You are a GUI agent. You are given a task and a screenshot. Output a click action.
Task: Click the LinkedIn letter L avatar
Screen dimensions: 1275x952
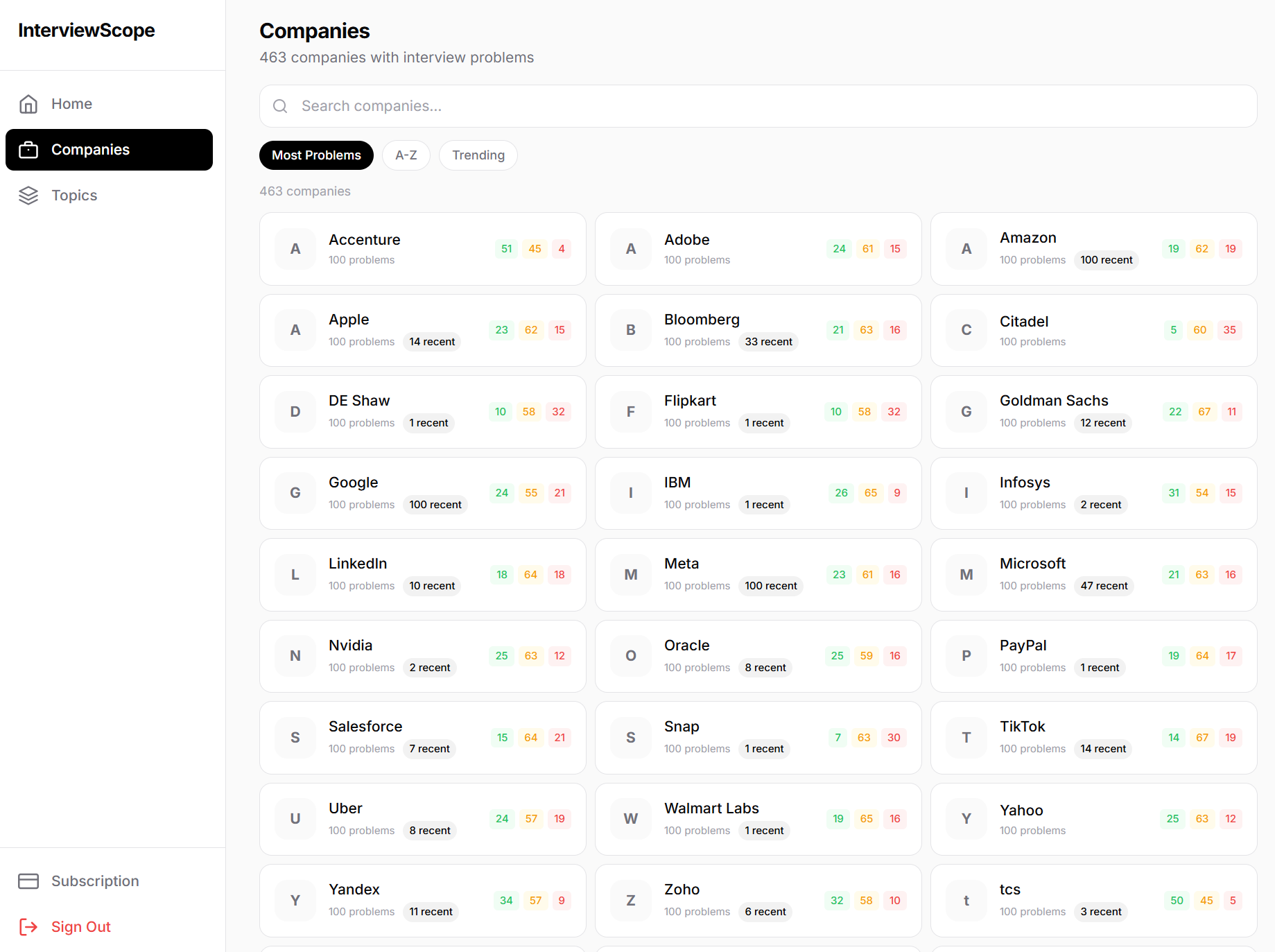tap(295, 575)
